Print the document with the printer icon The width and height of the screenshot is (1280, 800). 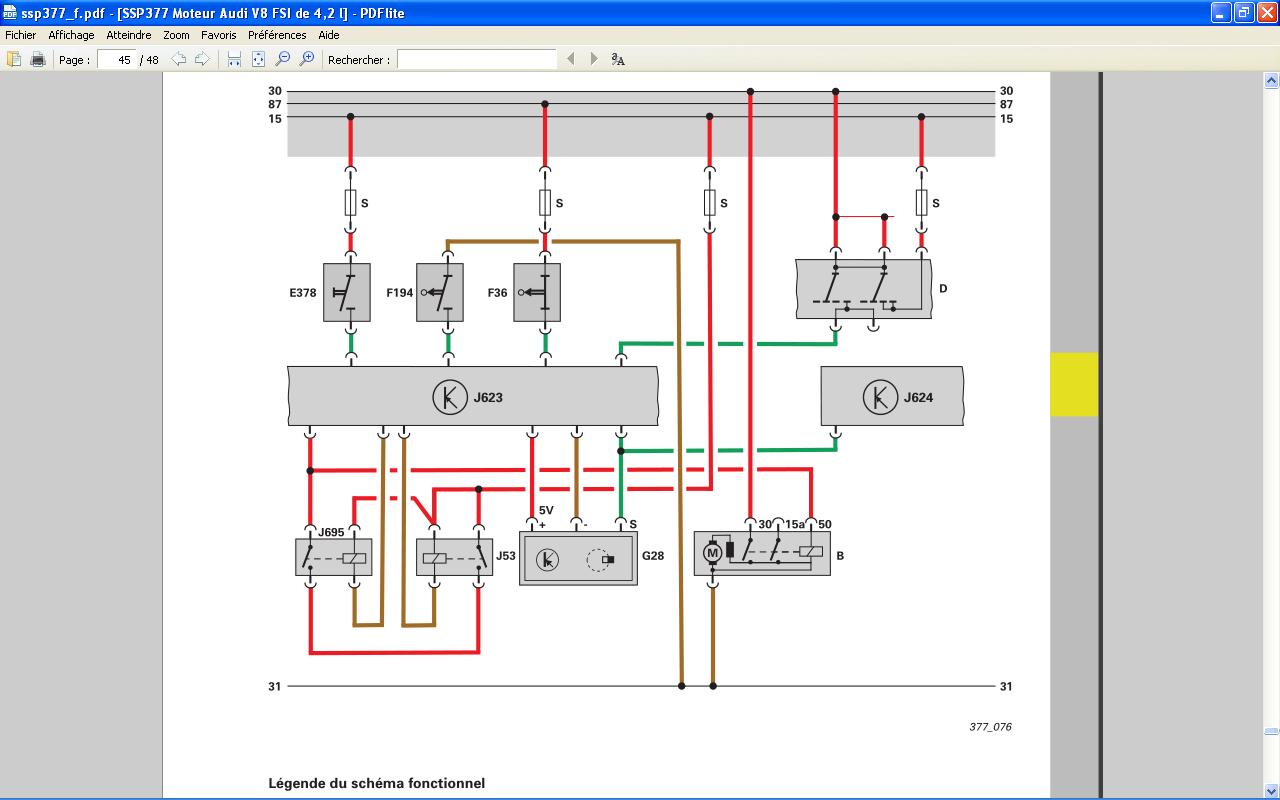pyautogui.click(x=37, y=59)
